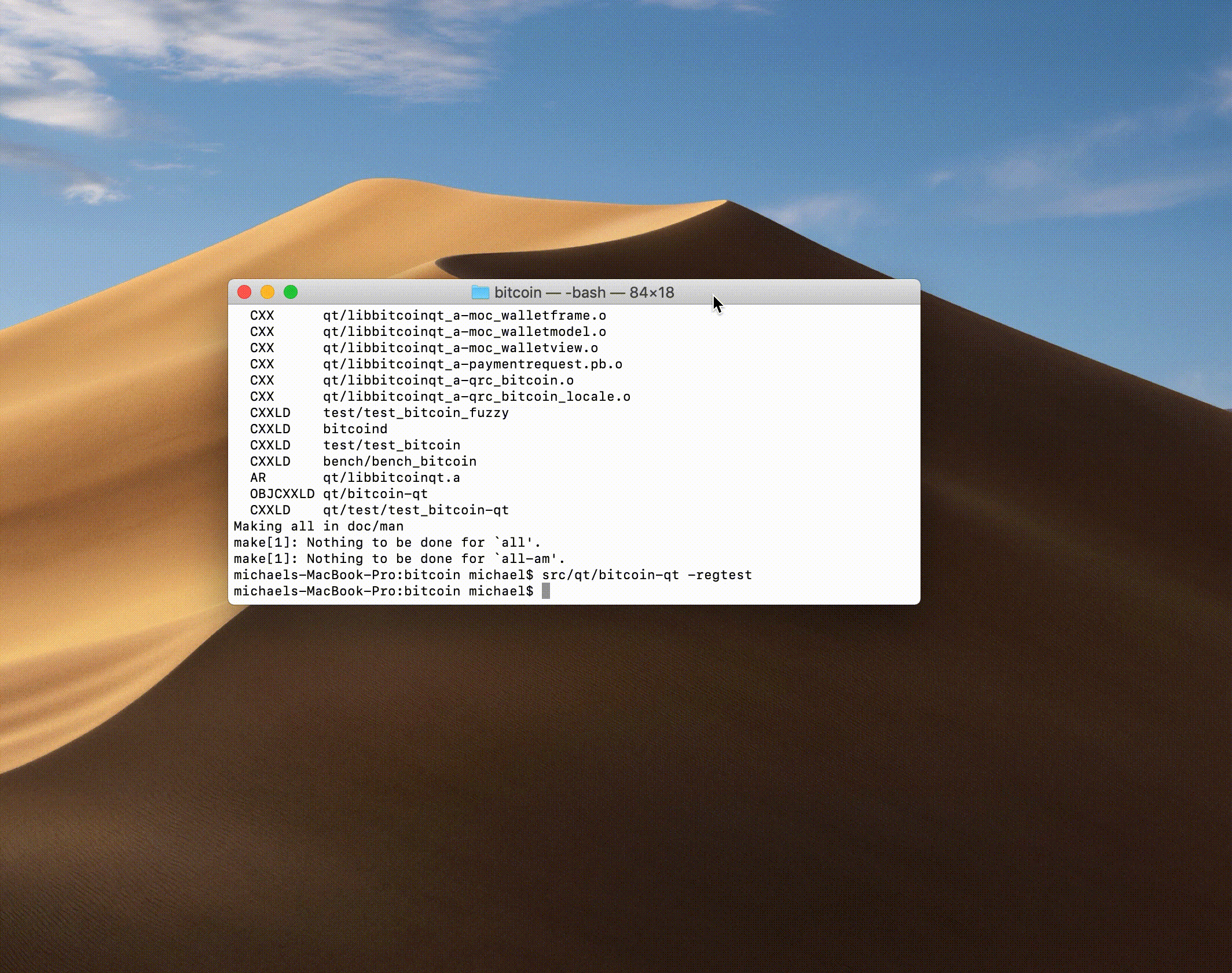The width and height of the screenshot is (1232, 973).
Task: Click the 'AR' label in build output
Action: click(258, 477)
